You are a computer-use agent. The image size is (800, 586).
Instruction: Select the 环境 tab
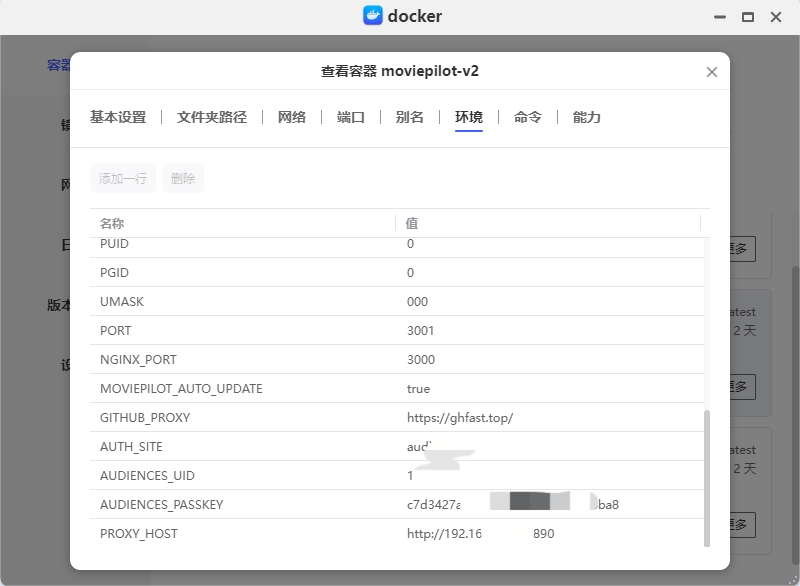[468, 117]
